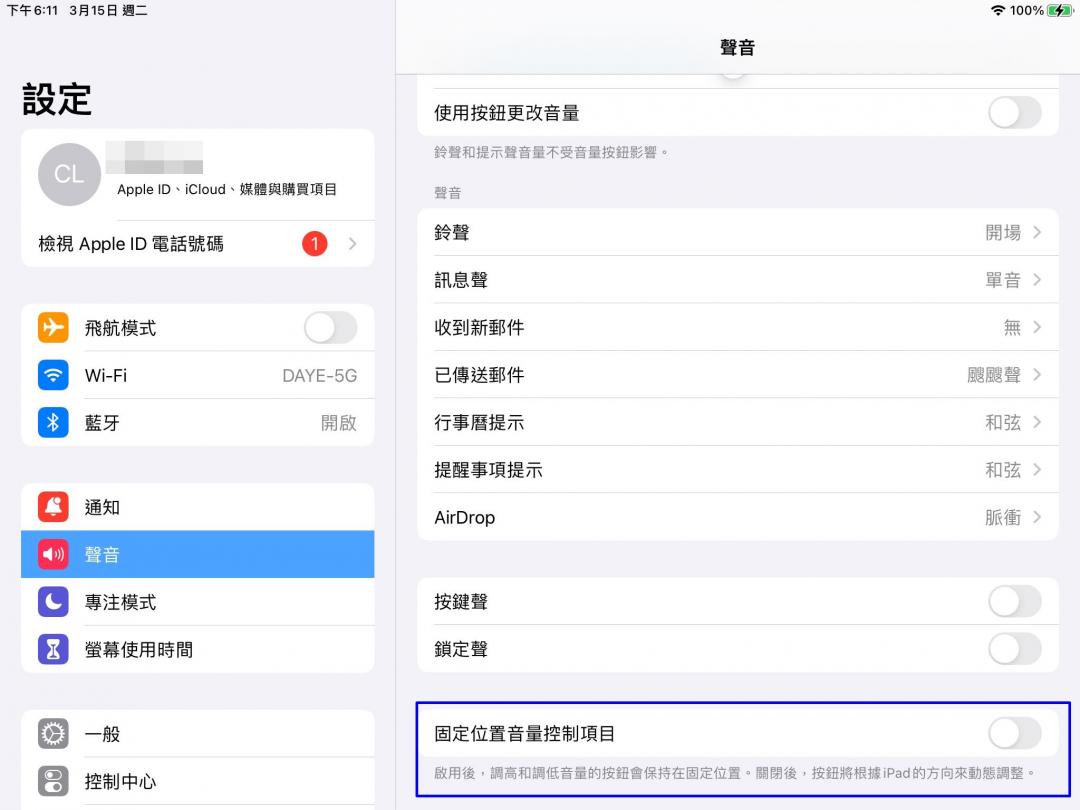Viewport: 1080px width, 810px height.
Task: Tap the Screen Time hourglass icon
Action: coord(53,650)
